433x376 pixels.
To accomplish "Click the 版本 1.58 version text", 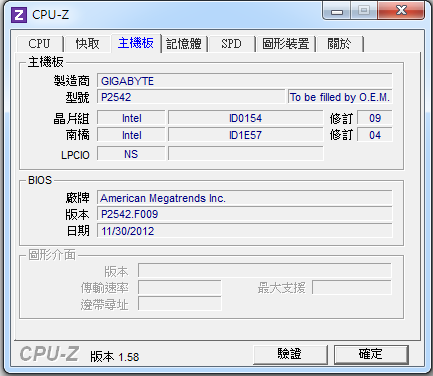I will click(x=115, y=357).
